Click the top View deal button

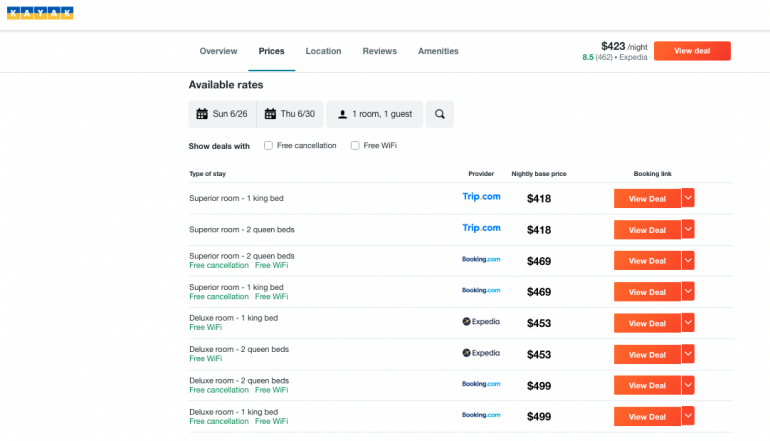692,51
